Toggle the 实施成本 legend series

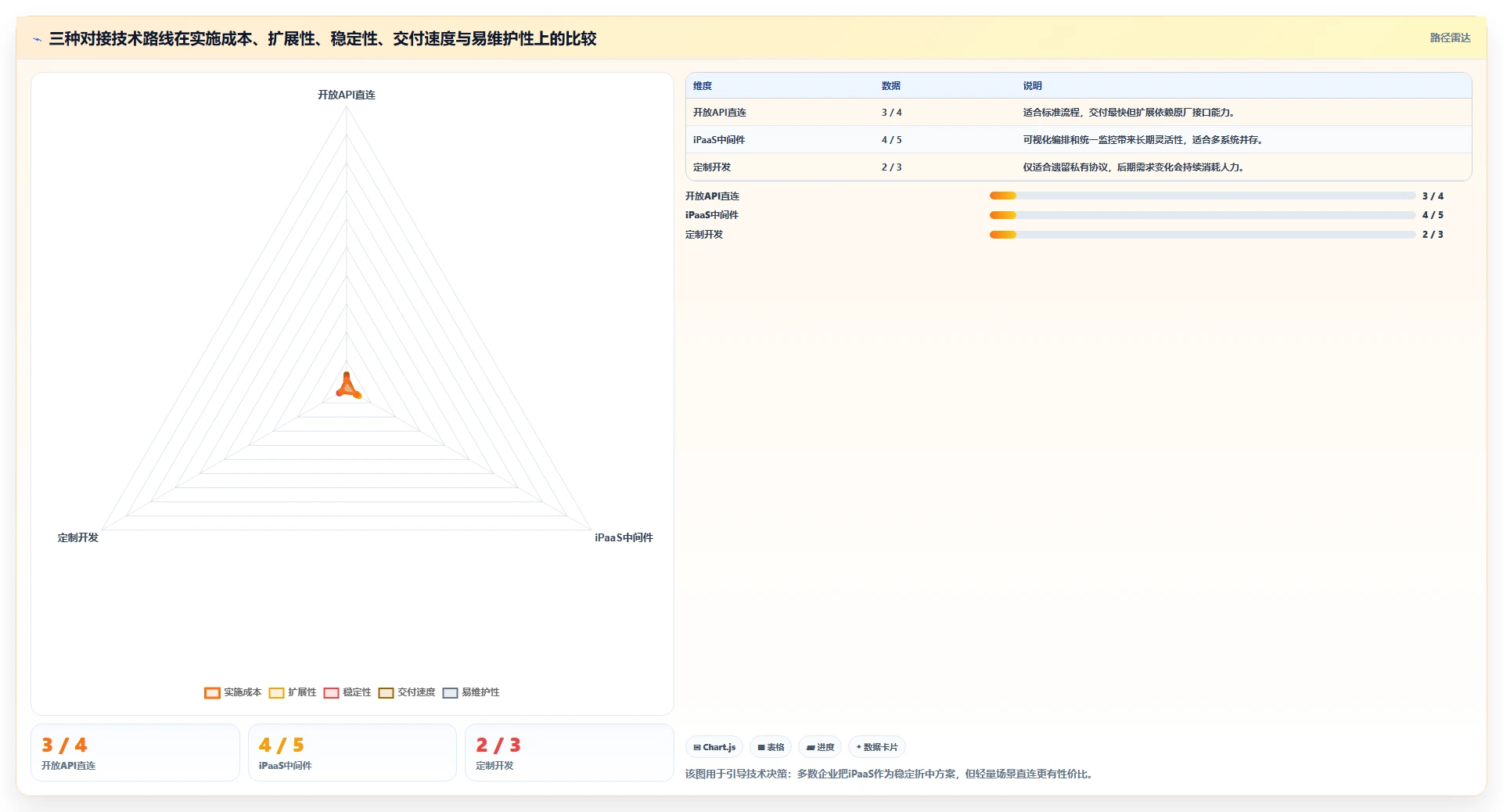232,692
